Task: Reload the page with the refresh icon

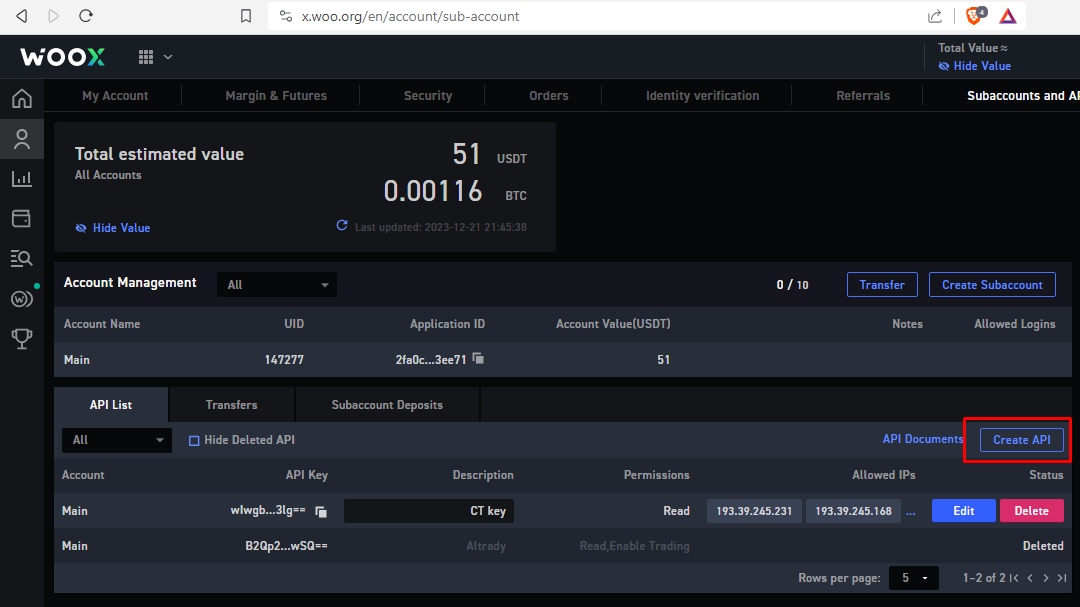Action: tap(85, 16)
